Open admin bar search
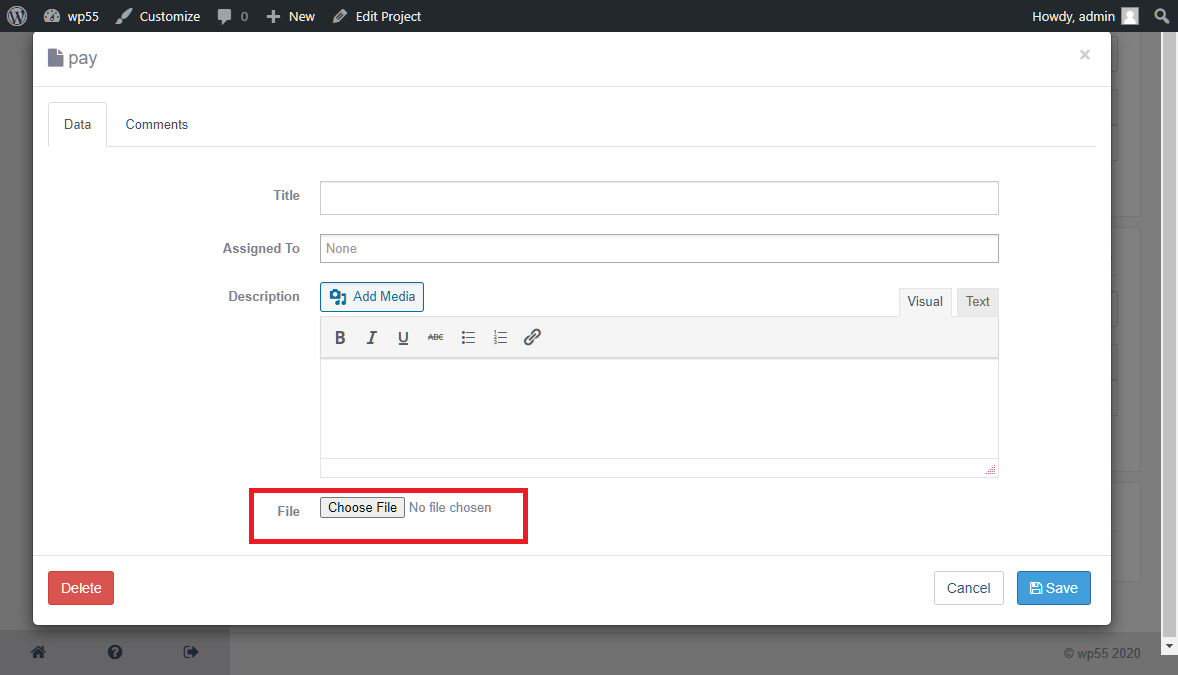The height and width of the screenshot is (675, 1178). (x=1160, y=16)
